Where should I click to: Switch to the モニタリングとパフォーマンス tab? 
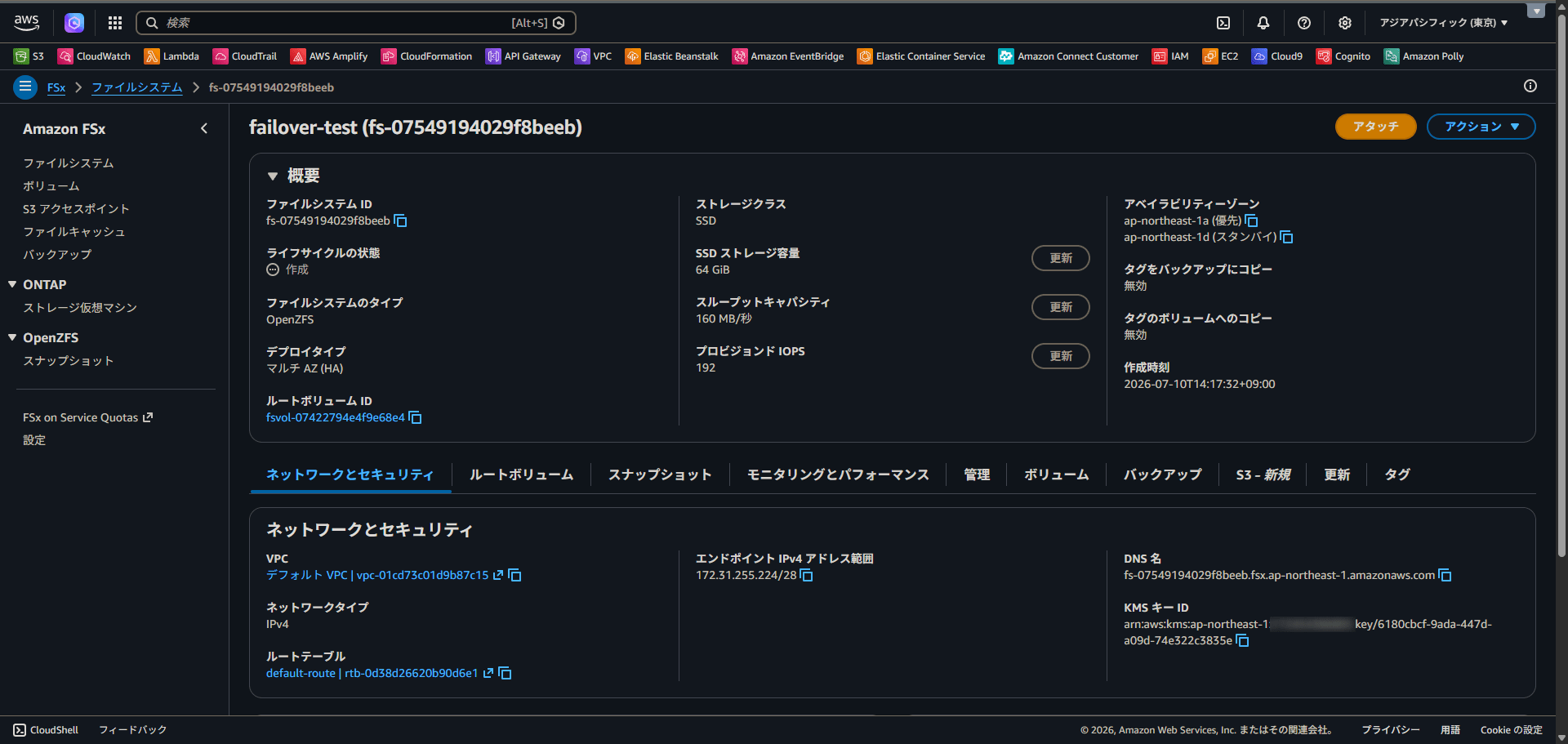coord(838,474)
